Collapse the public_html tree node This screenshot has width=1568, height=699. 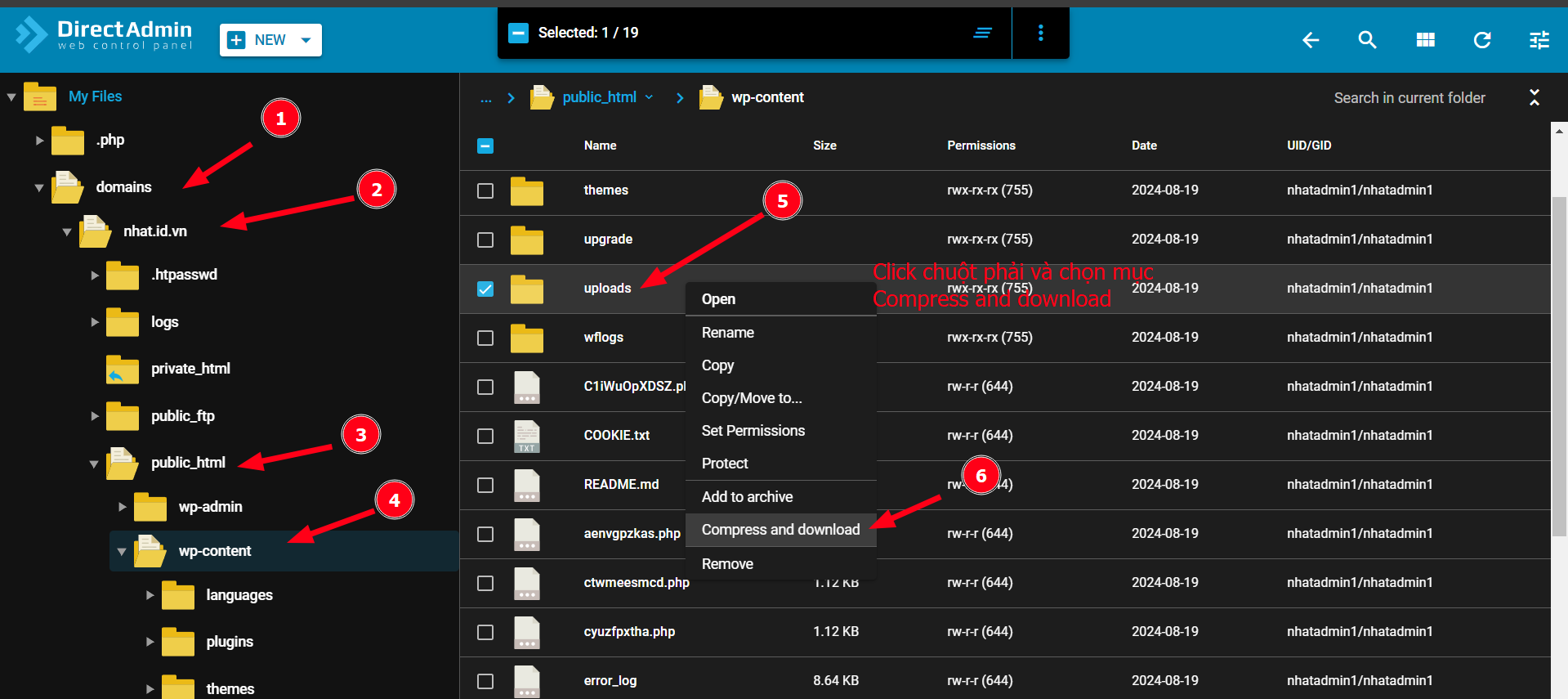[94, 464]
